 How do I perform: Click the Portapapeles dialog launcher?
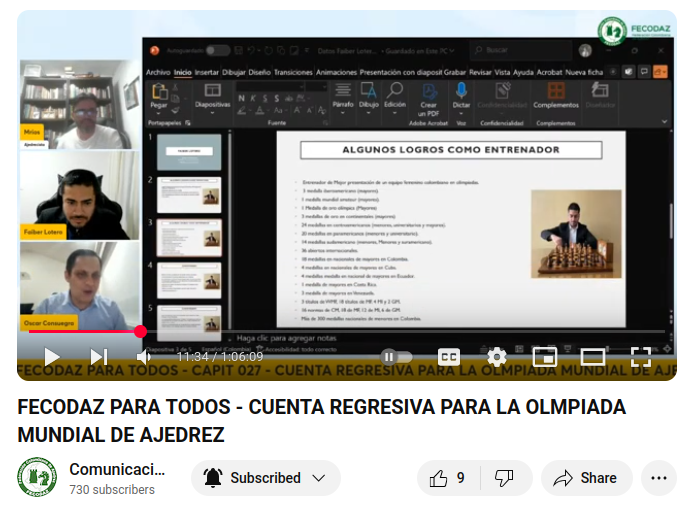[x=188, y=123]
